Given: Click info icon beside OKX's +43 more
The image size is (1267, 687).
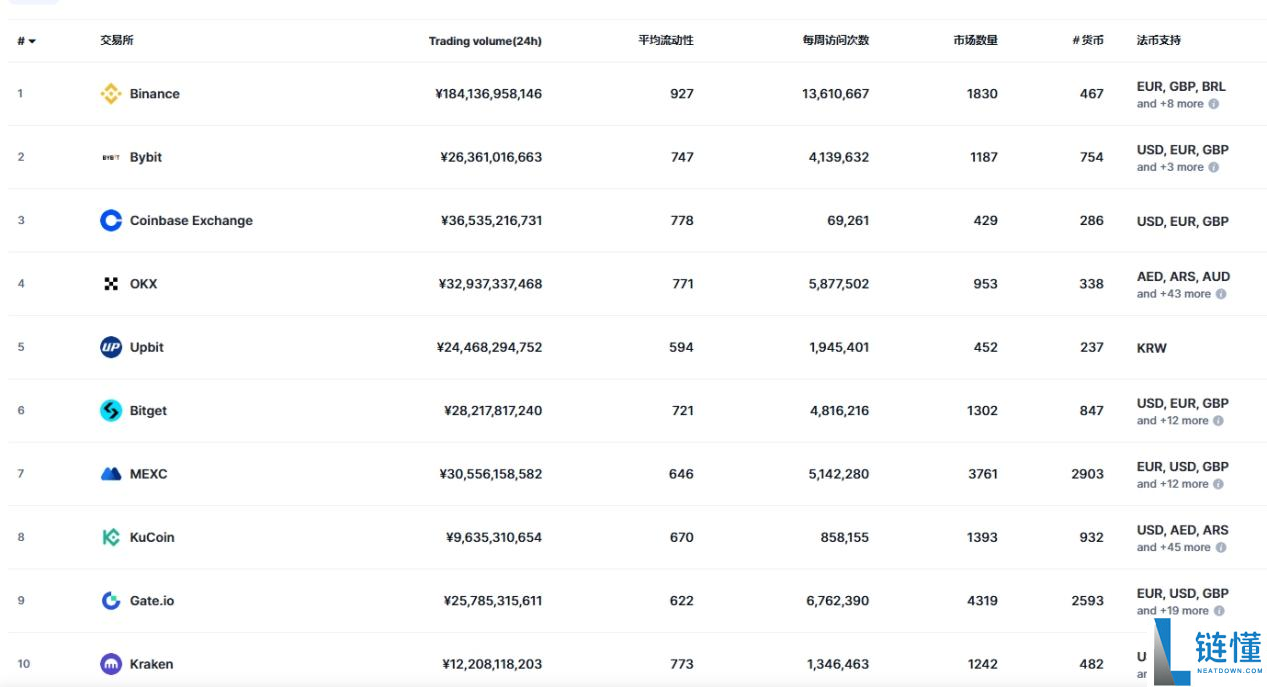Looking at the screenshot, I should coord(1220,294).
